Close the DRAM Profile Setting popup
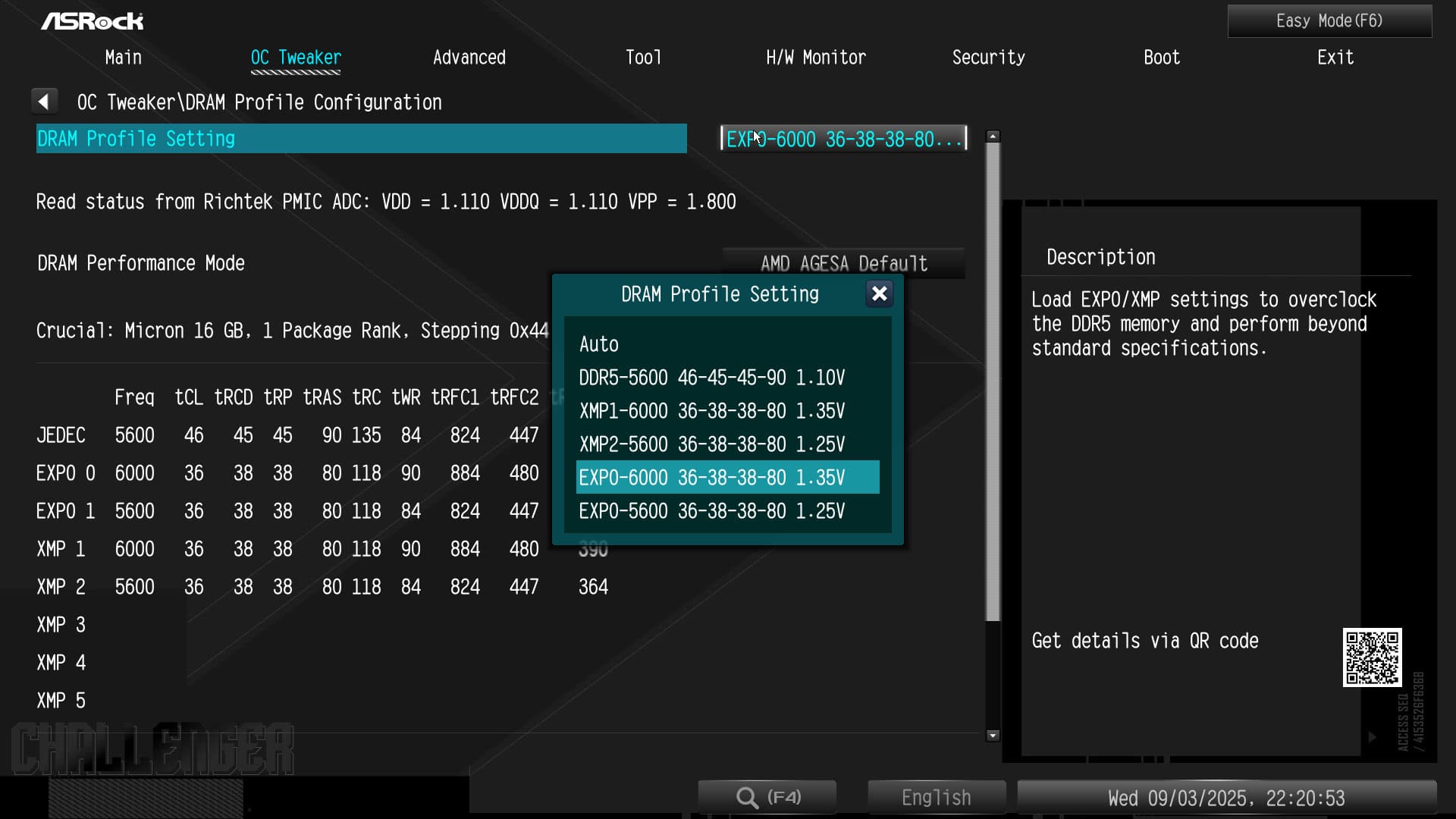1456x819 pixels. [879, 293]
